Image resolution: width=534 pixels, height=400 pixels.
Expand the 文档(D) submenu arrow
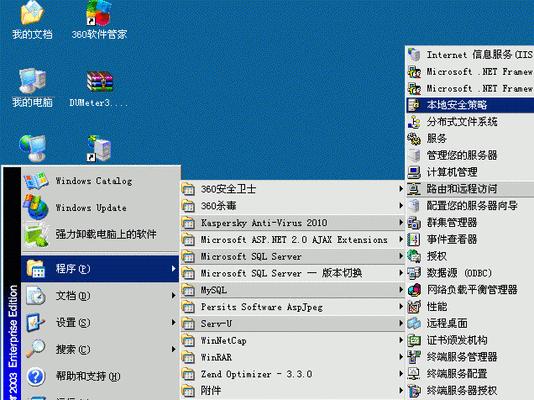(x=173, y=295)
